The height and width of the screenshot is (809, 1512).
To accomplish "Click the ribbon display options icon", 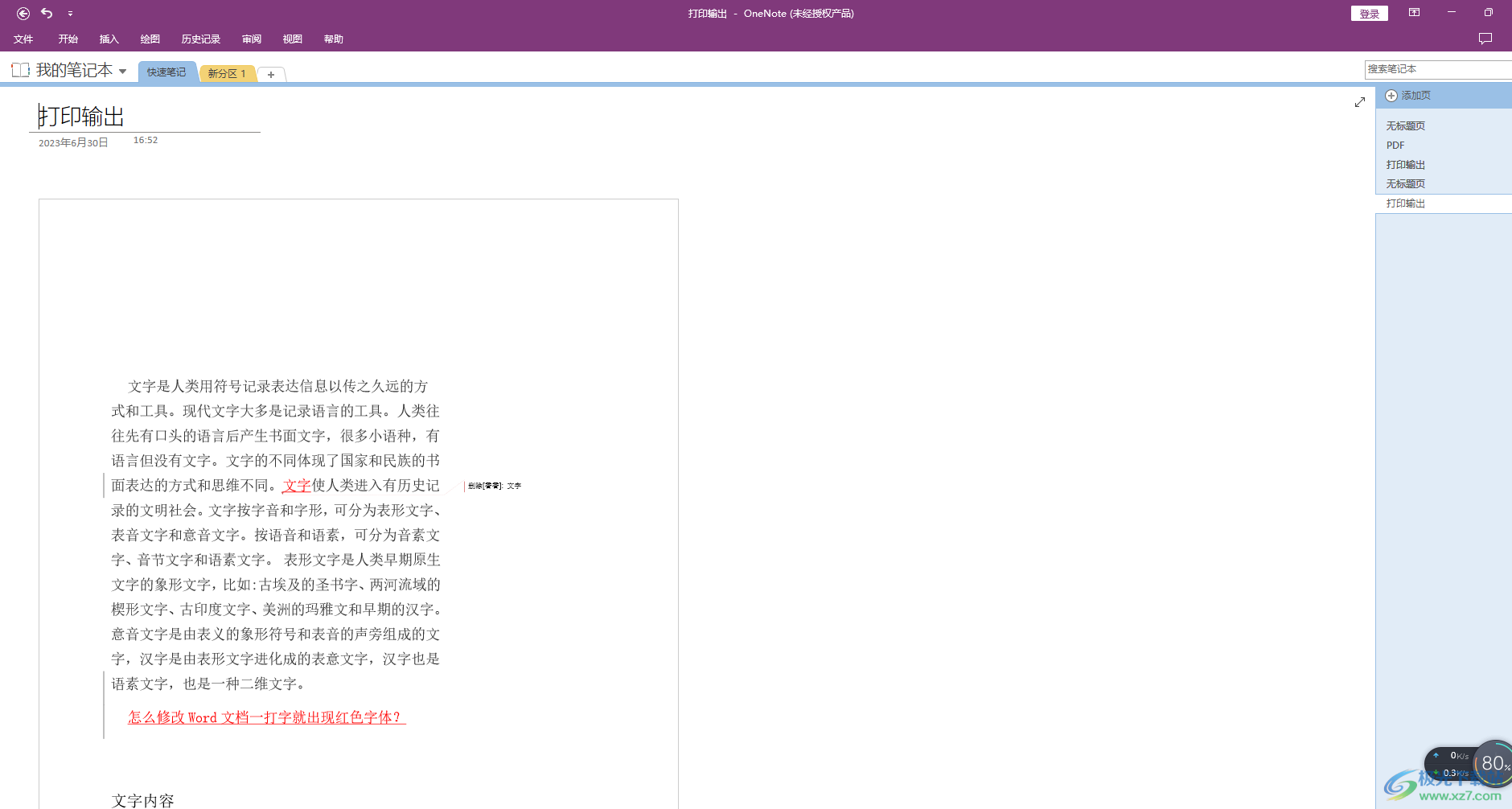I will click(1414, 12).
